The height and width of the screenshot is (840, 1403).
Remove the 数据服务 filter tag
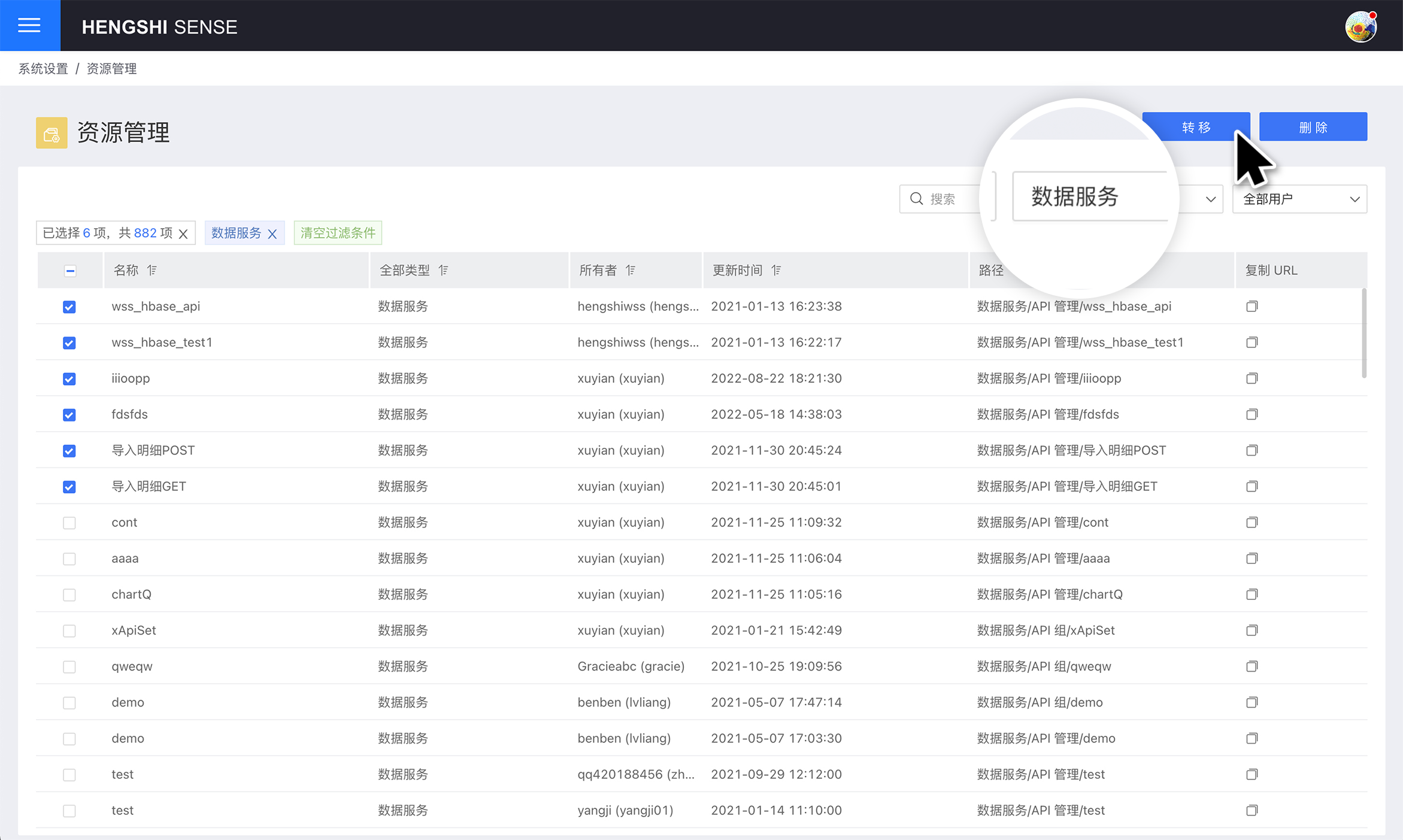(x=272, y=233)
